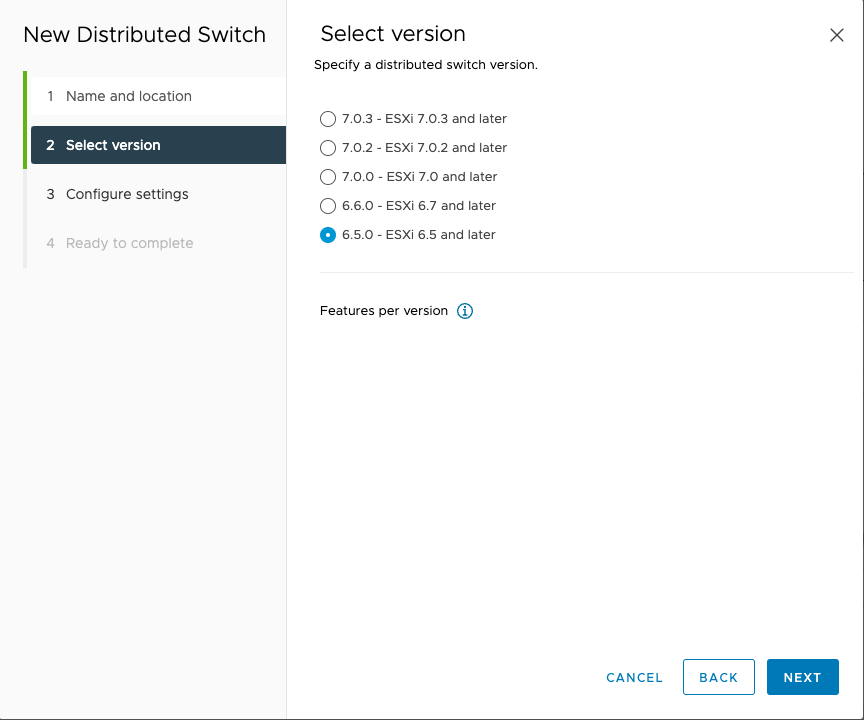The image size is (864, 720).
Task: Click the selected 6.5.0 radio button
Action: (327, 235)
